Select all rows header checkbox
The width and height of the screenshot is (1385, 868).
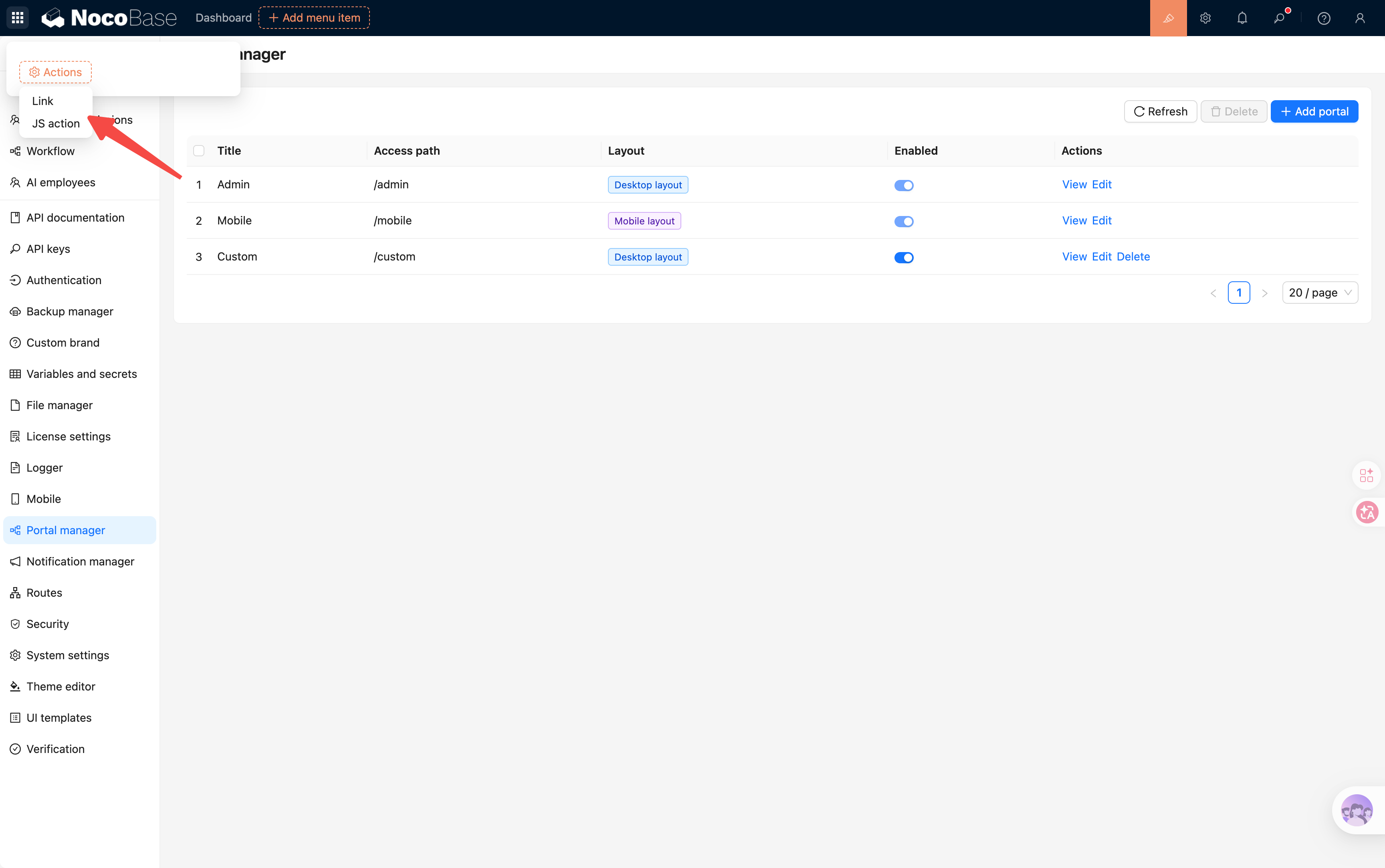(199, 150)
